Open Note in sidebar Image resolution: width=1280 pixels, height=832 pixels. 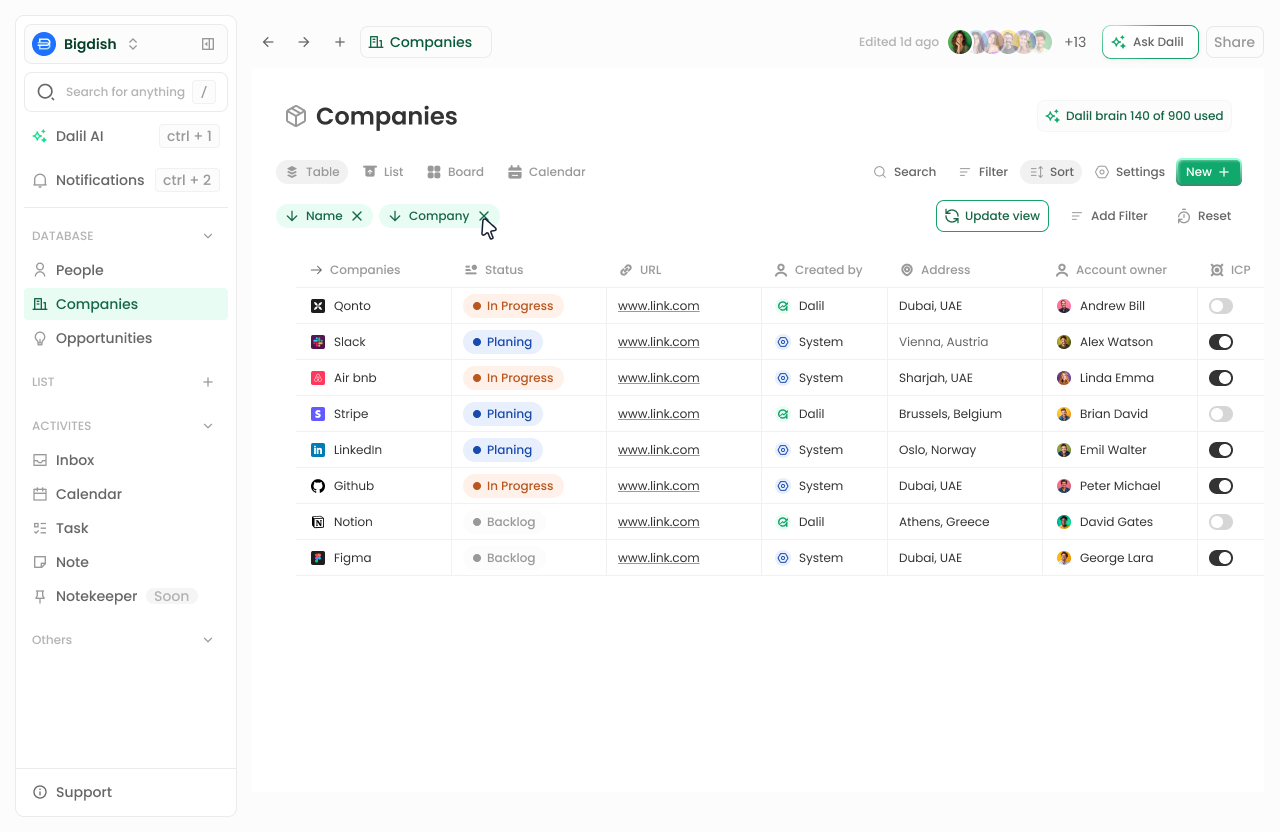tap(126, 562)
